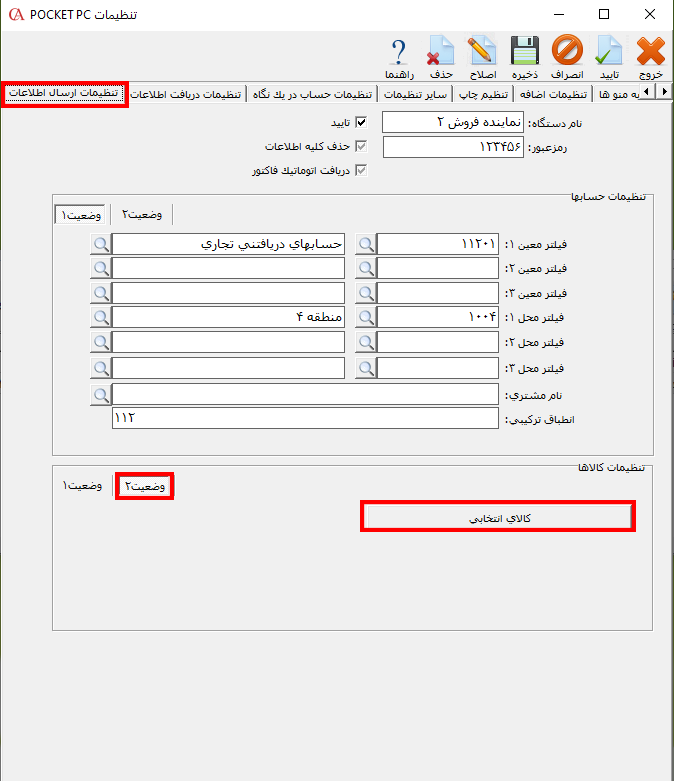Screen dimensions: 674x781
Task: Click the Confirm (تایید) checkmark toolbar icon
Action: (608, 51)
